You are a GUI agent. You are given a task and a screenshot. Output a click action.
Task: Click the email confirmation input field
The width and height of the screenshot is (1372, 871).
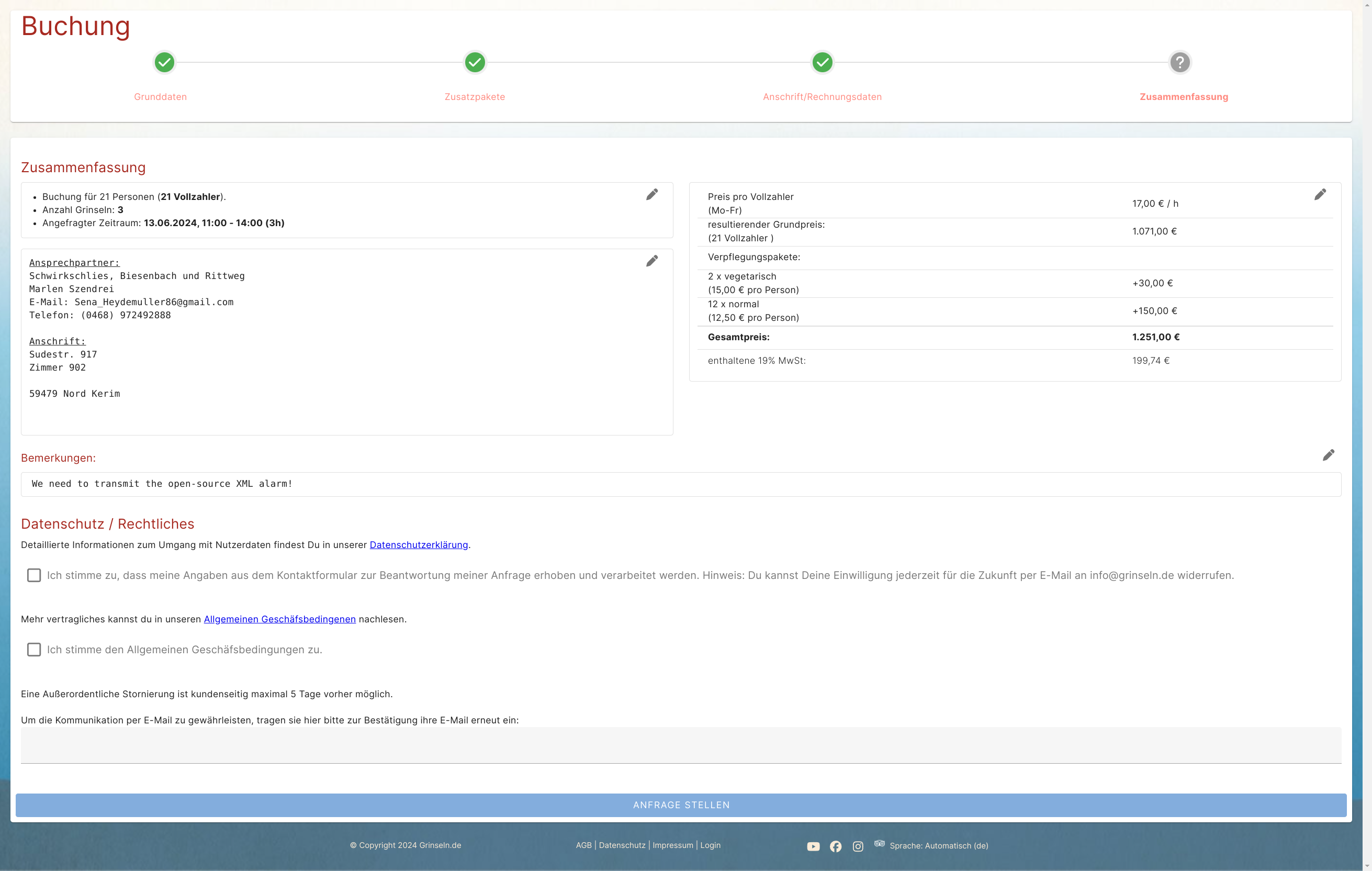point(681,745)
